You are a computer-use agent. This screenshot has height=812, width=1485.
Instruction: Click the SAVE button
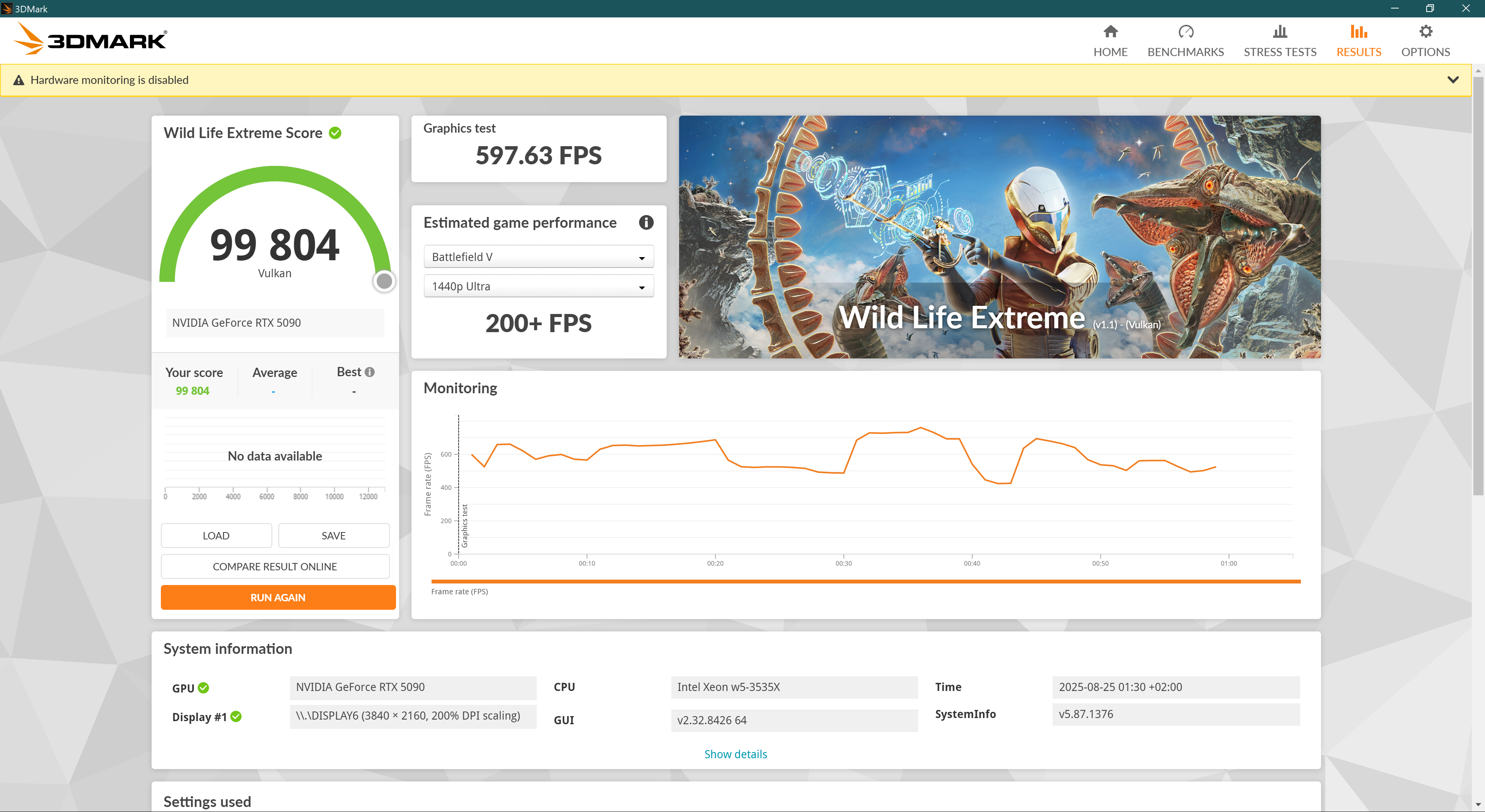[334, 536]
